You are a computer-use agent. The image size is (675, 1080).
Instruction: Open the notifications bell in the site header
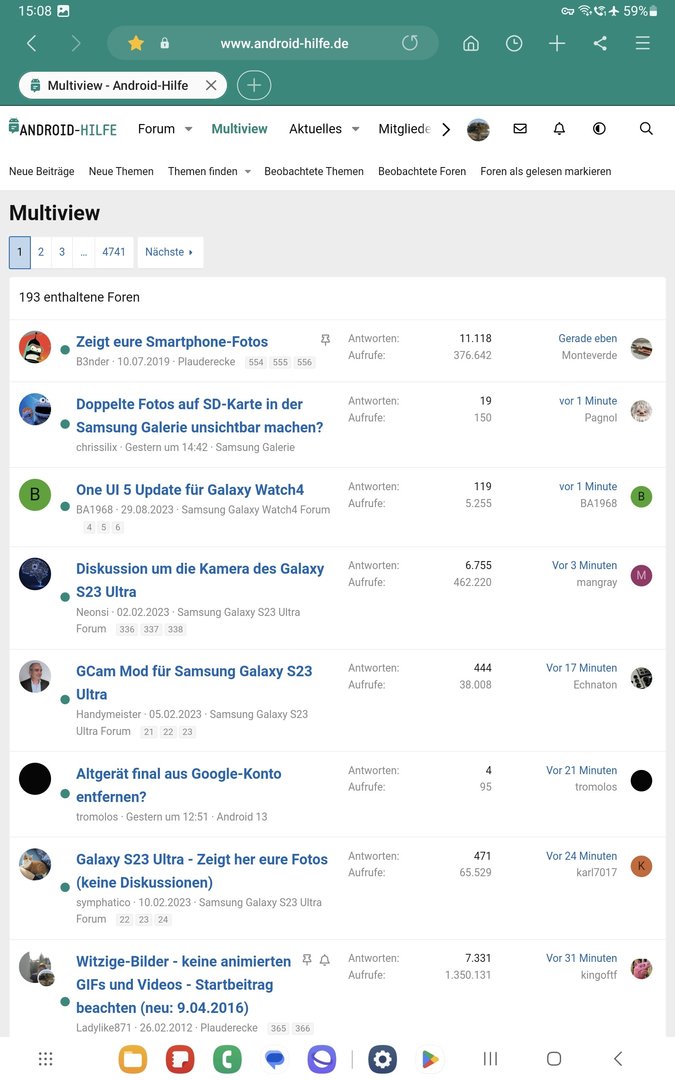559,129
